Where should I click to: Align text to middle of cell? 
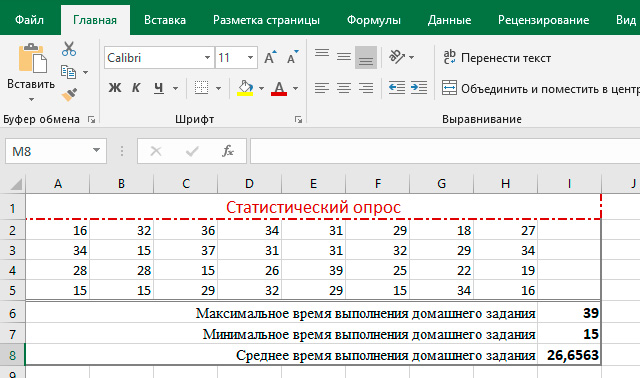pyautogui.click(x=344, y=57)
